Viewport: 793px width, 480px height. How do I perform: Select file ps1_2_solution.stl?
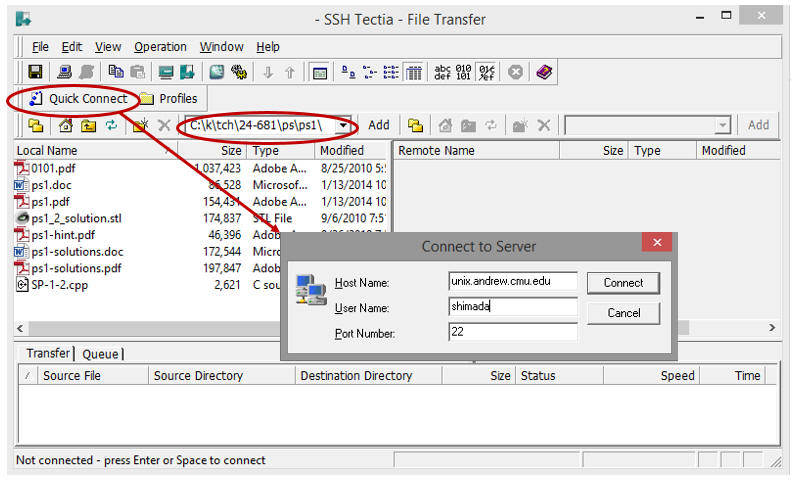click(x=76, y=219)
